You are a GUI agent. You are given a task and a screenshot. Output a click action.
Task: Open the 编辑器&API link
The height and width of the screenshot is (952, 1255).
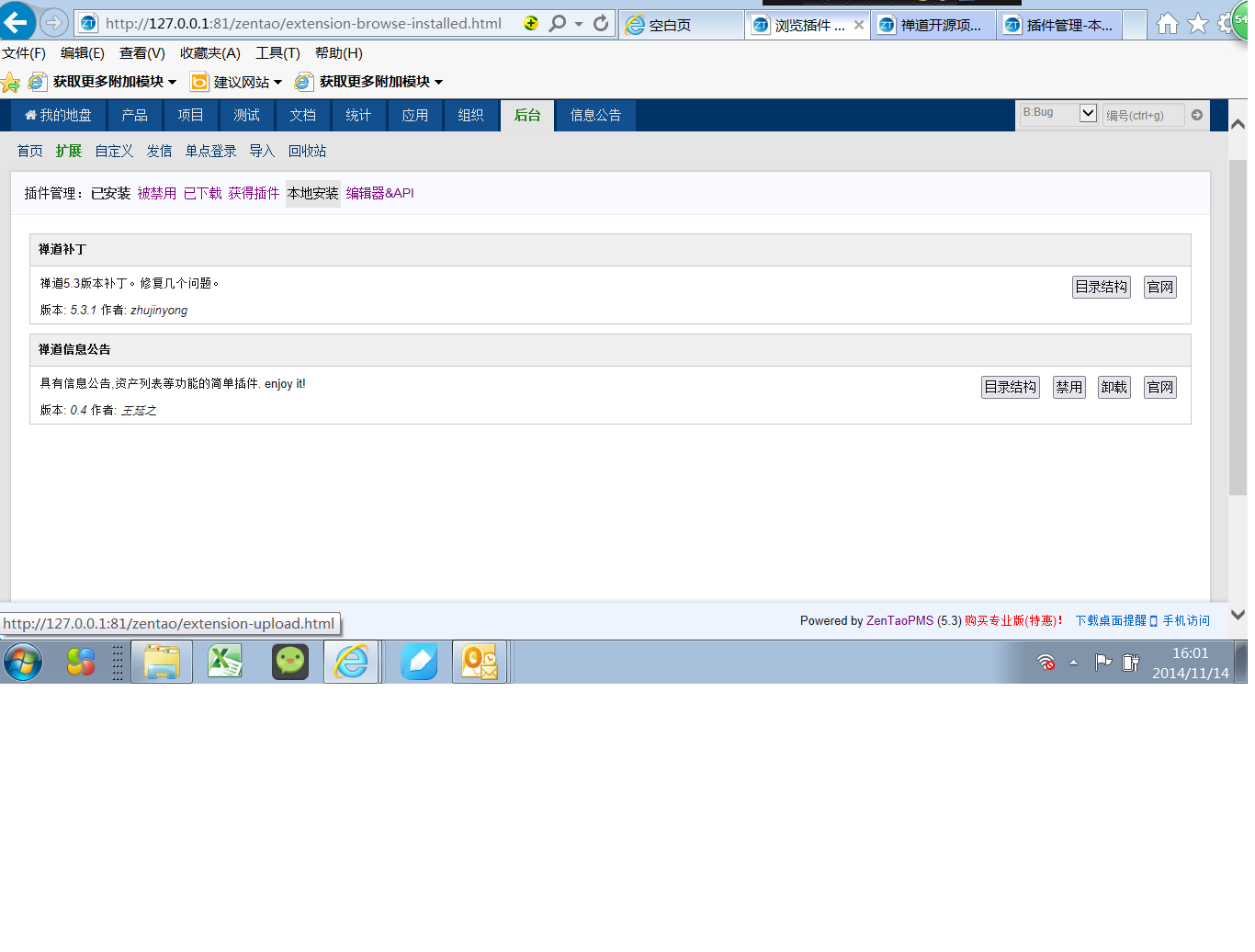(379, 193)
